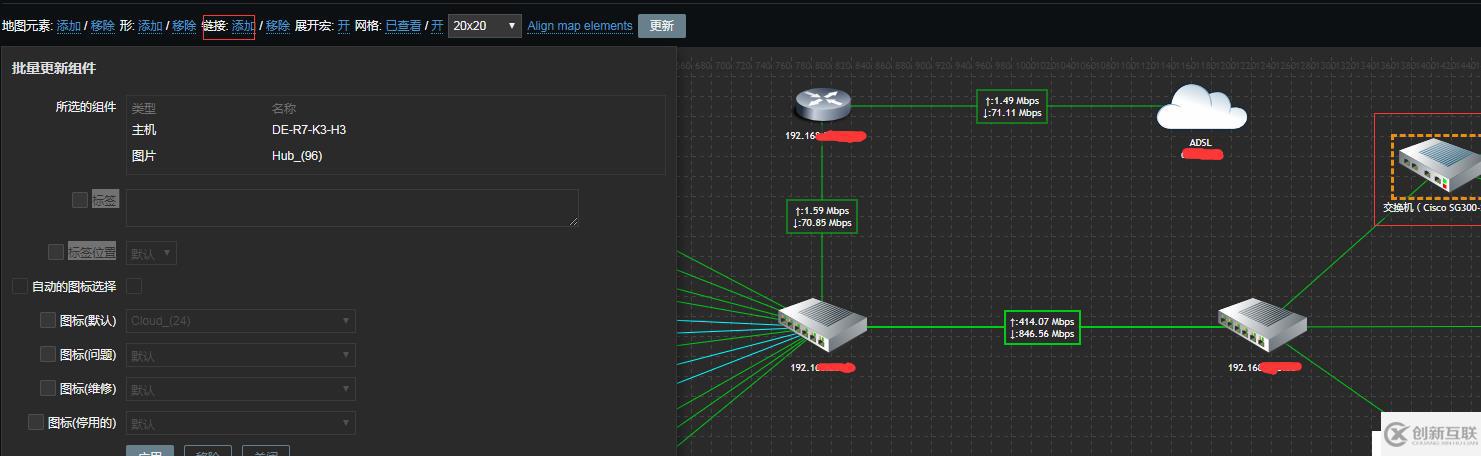This screenshot has width=1481, height=456.
Task: Enable the 图标(停用的) checkbox
Action: click(x=36, y=422)
